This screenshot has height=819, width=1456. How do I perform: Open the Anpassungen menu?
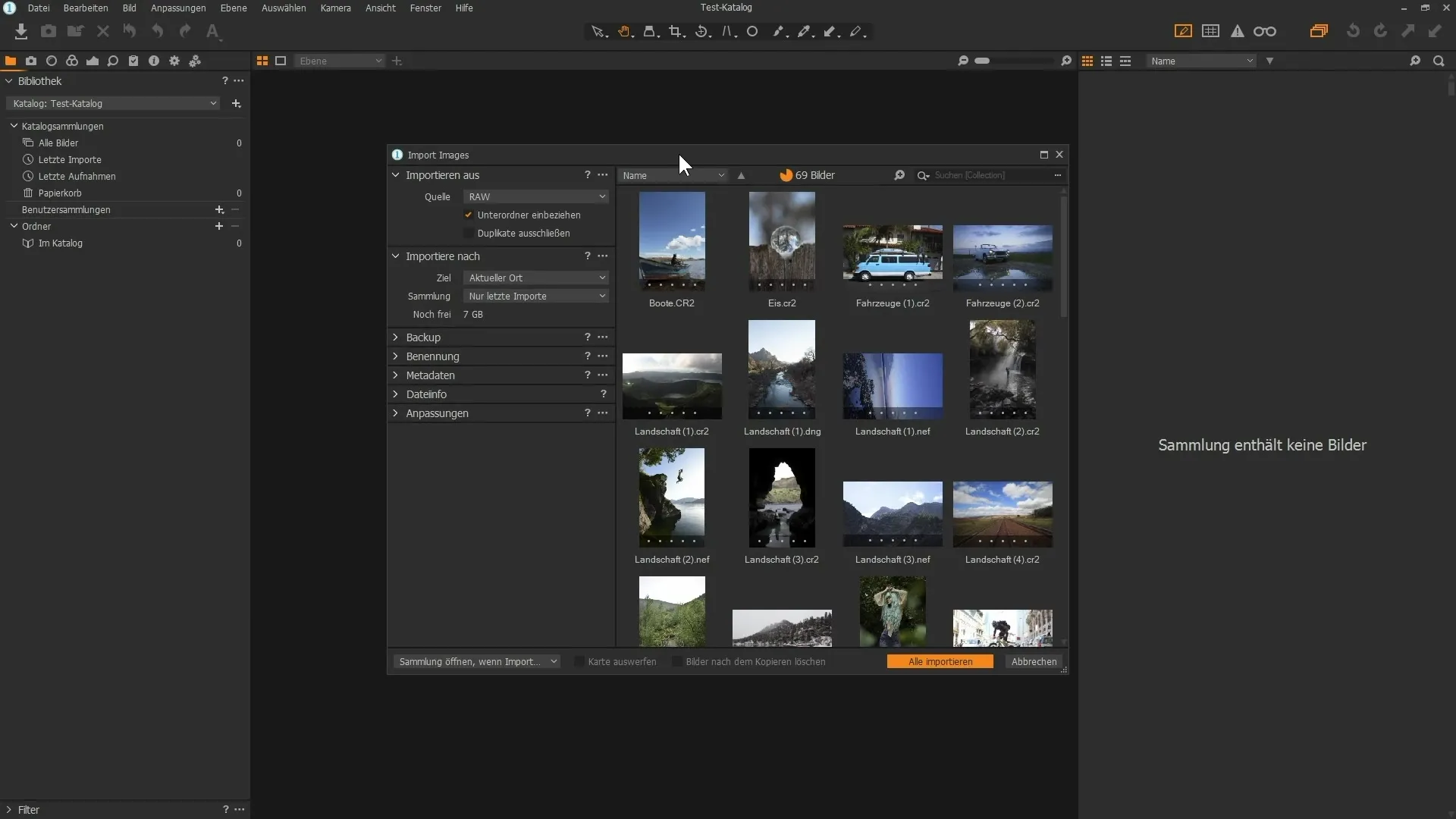(x=178, y=8)
